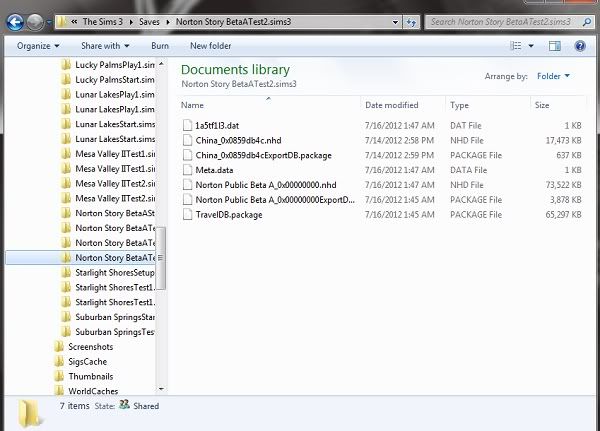Sort by the Name column header
The image size is (600, 431).
(192, 105)
